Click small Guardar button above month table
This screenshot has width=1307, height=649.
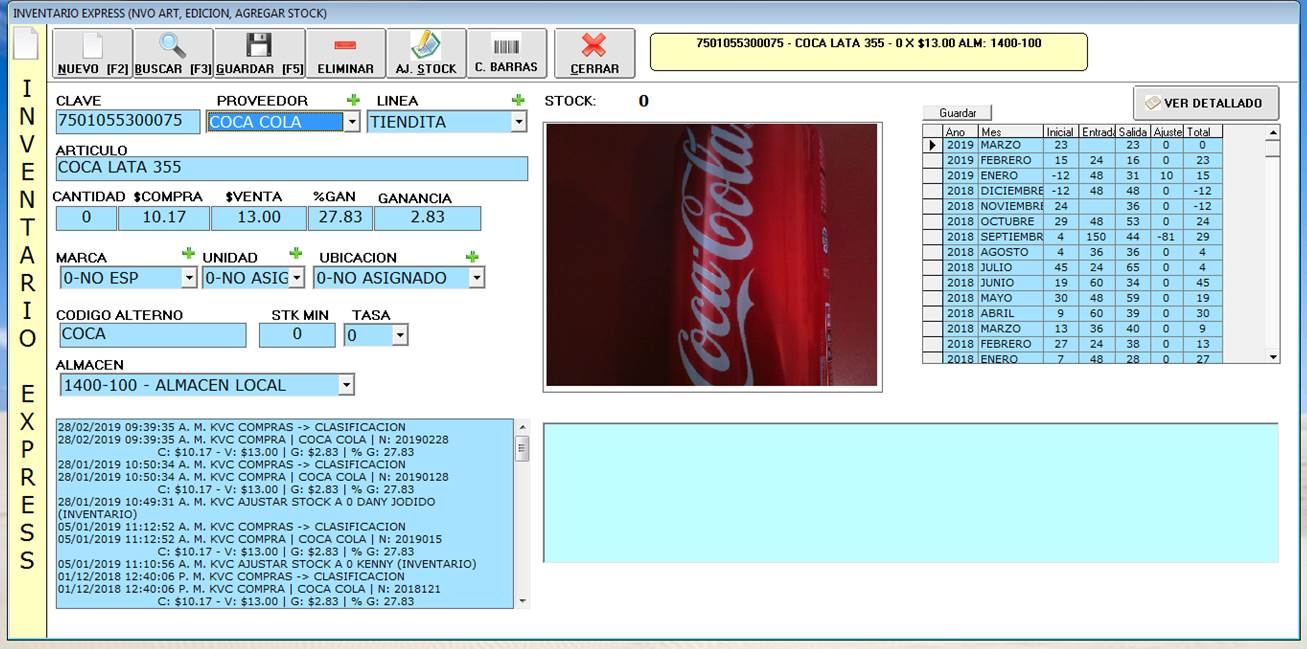point(957,113)
